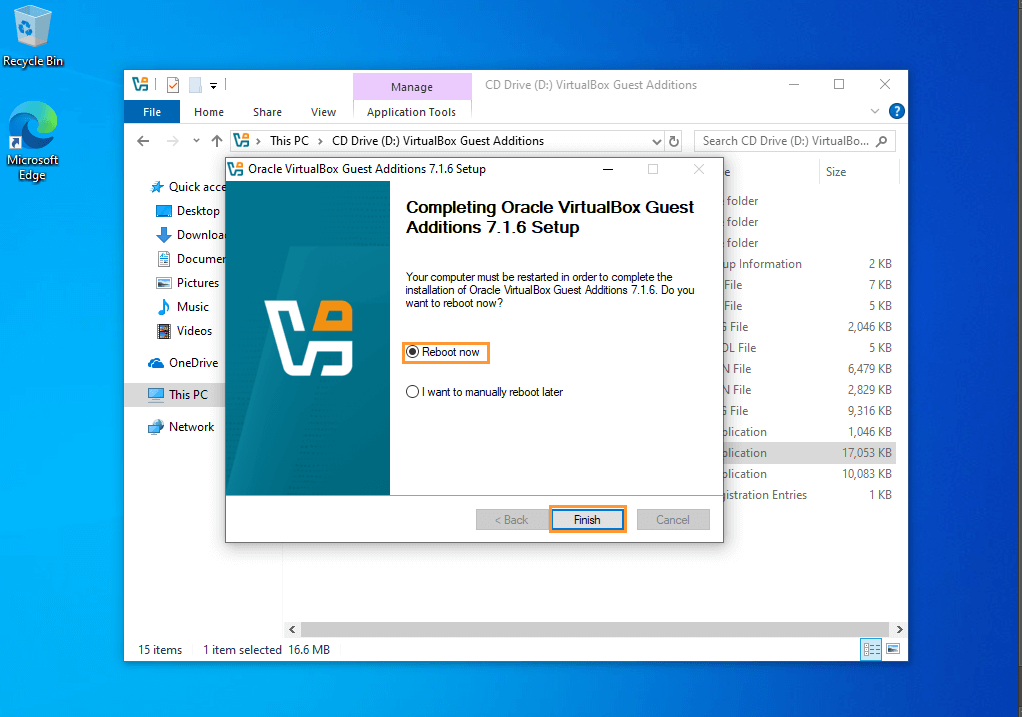Click the setup dialog title bar icon
The height and width of the screenshot is (717, 1022).
pyautogui.click(x=235, y=169)
